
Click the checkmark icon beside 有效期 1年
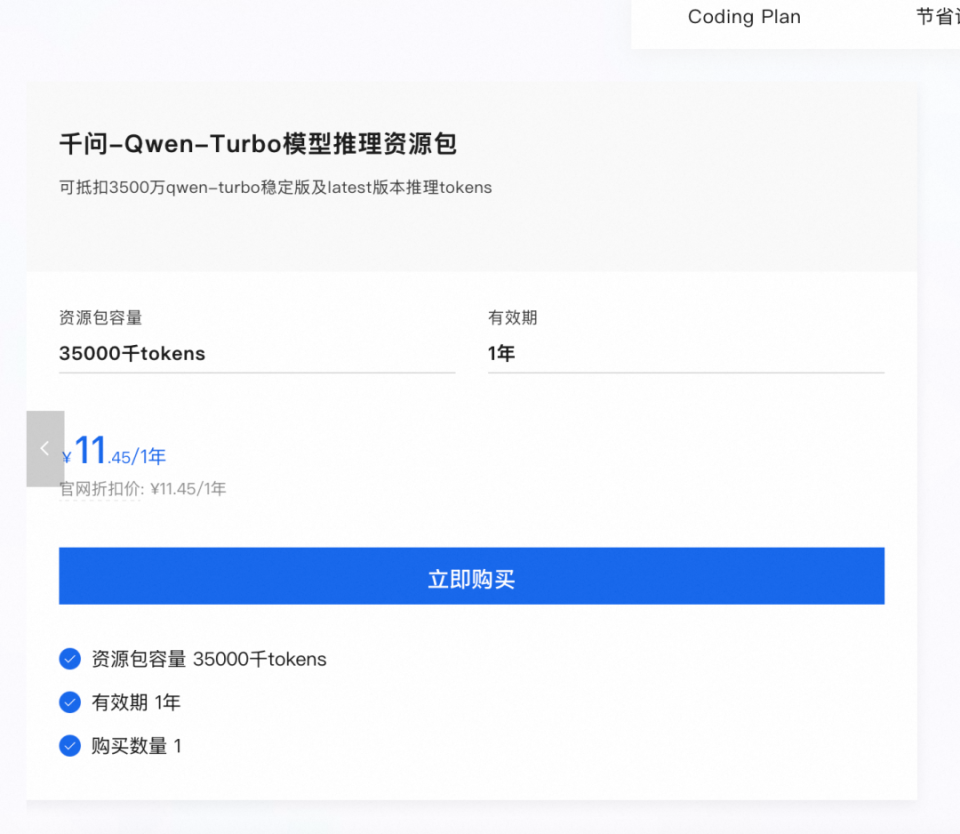[x=70, y=702]
